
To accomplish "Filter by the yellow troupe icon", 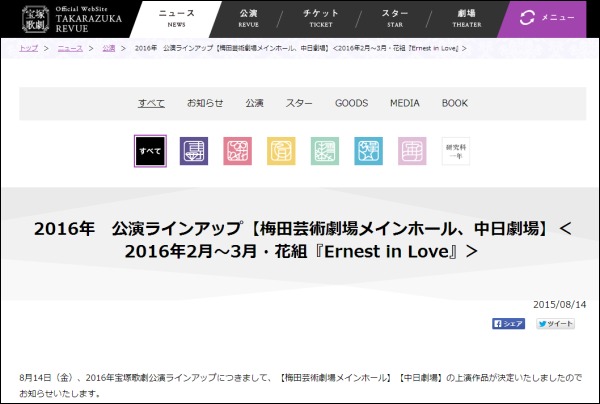I will point(281,151).
